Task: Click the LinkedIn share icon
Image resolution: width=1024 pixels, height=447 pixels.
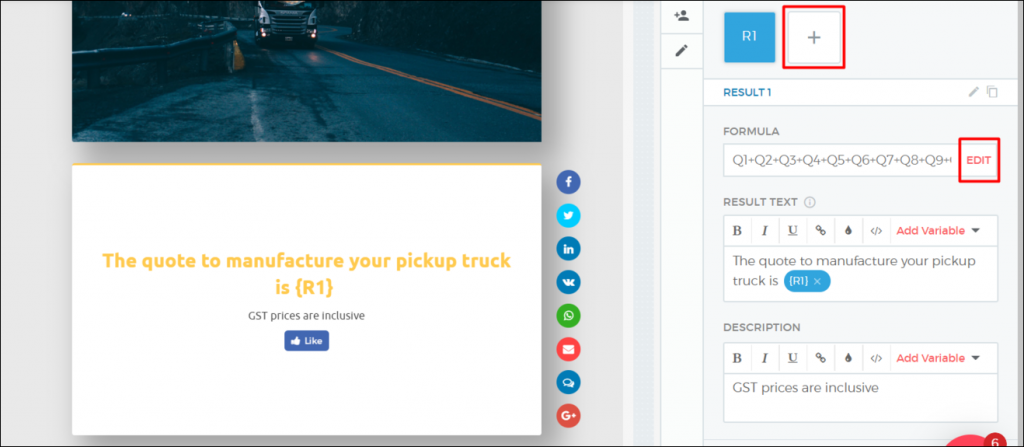Action: coord(568,249)
